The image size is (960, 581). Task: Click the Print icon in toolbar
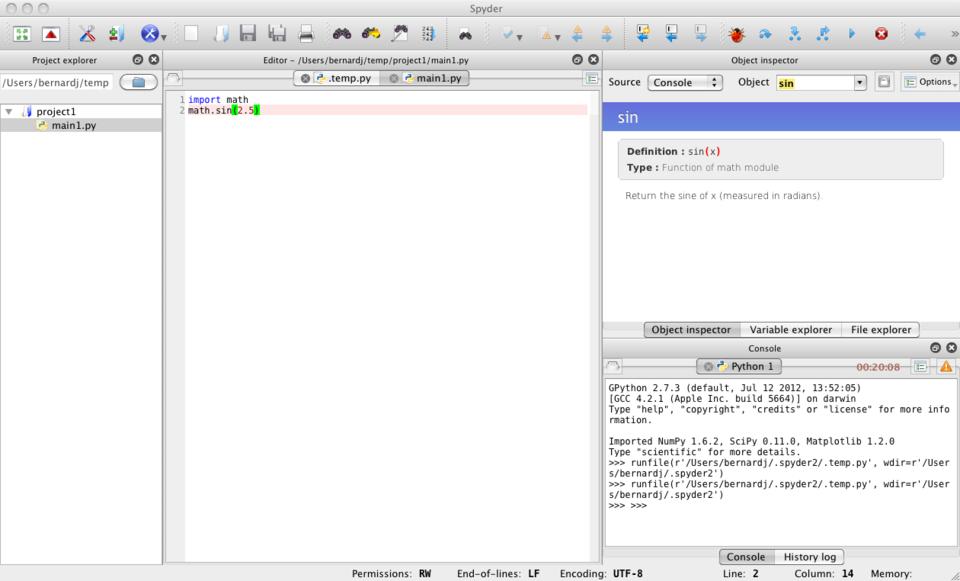(x=306, y=33)
